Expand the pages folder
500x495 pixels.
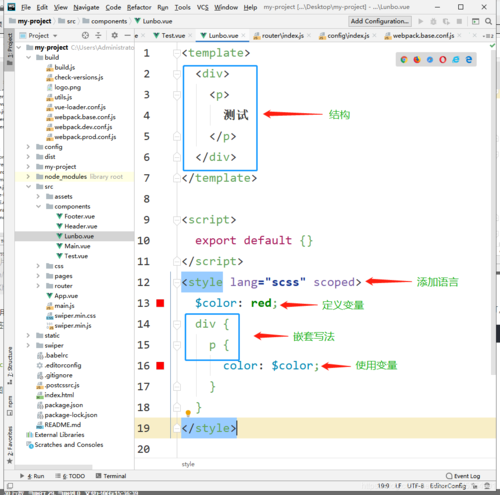pyautogui.click(x=38, y=276)
